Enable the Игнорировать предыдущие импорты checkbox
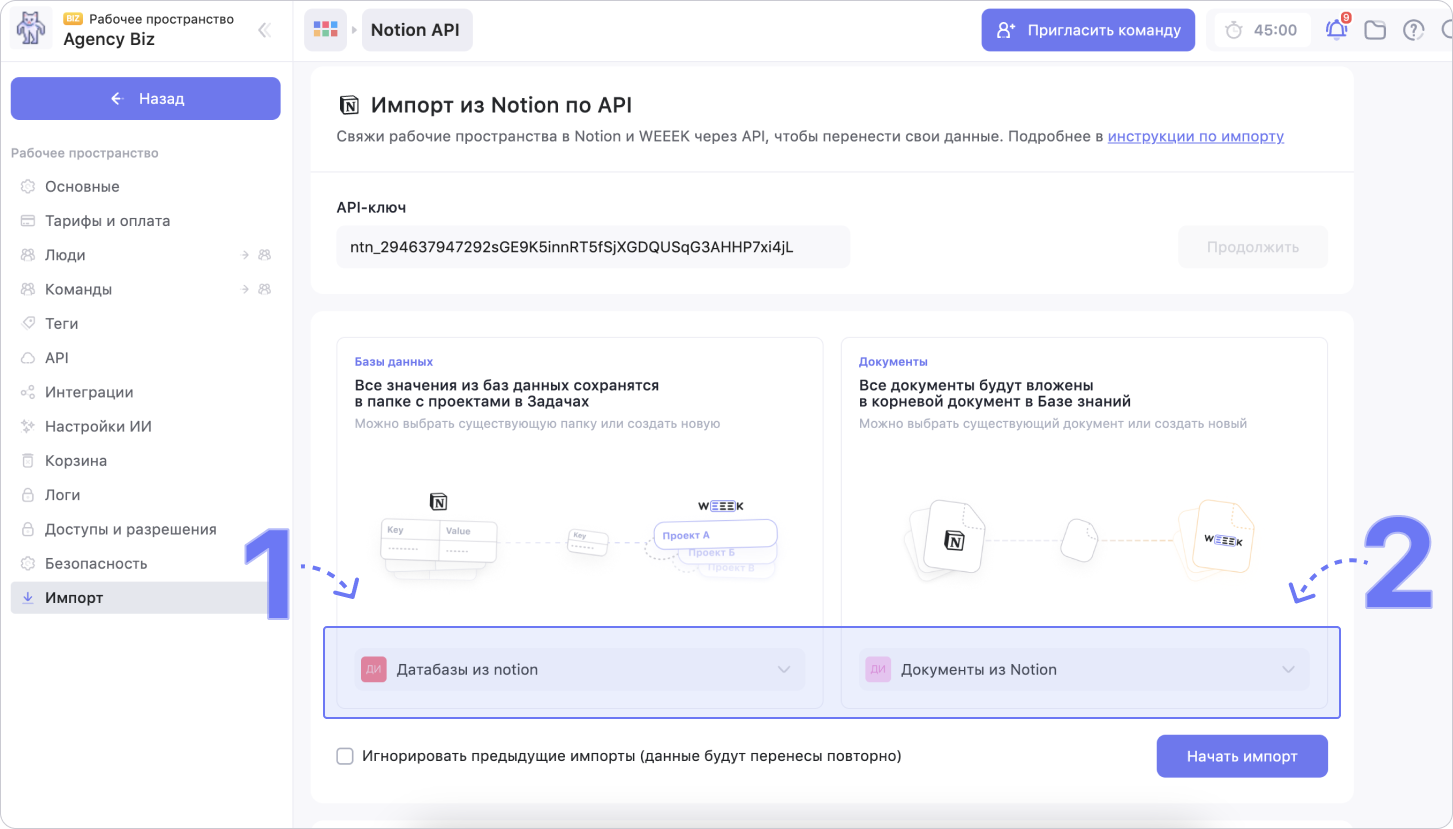Image resolution: width=1453 pixels, height=829 pixels. click(x=345, y=756)
